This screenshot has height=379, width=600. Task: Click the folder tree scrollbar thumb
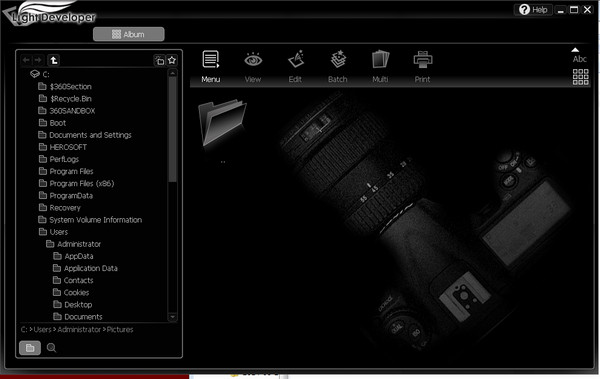[173, 129]
